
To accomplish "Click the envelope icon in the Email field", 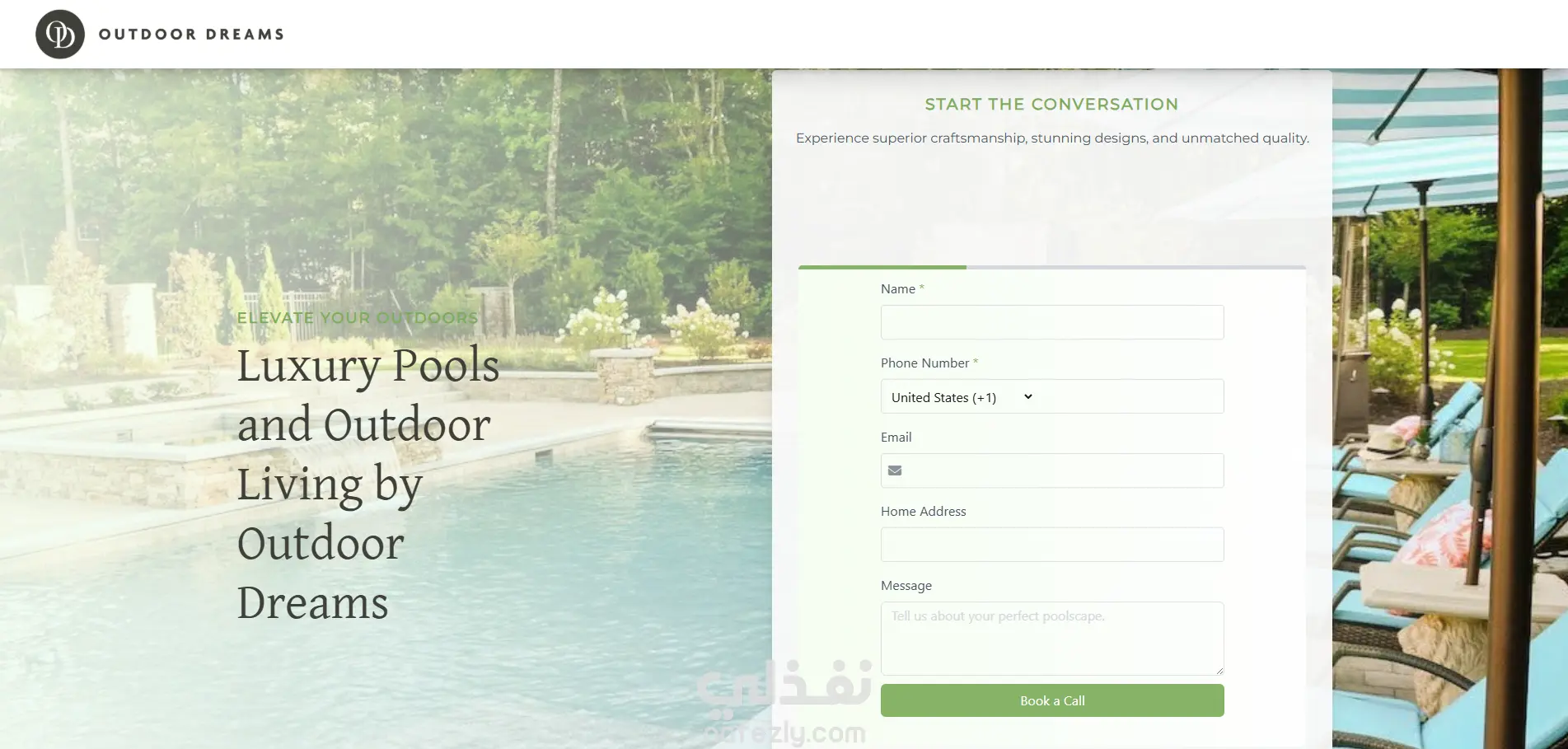I will pos(895,470).
